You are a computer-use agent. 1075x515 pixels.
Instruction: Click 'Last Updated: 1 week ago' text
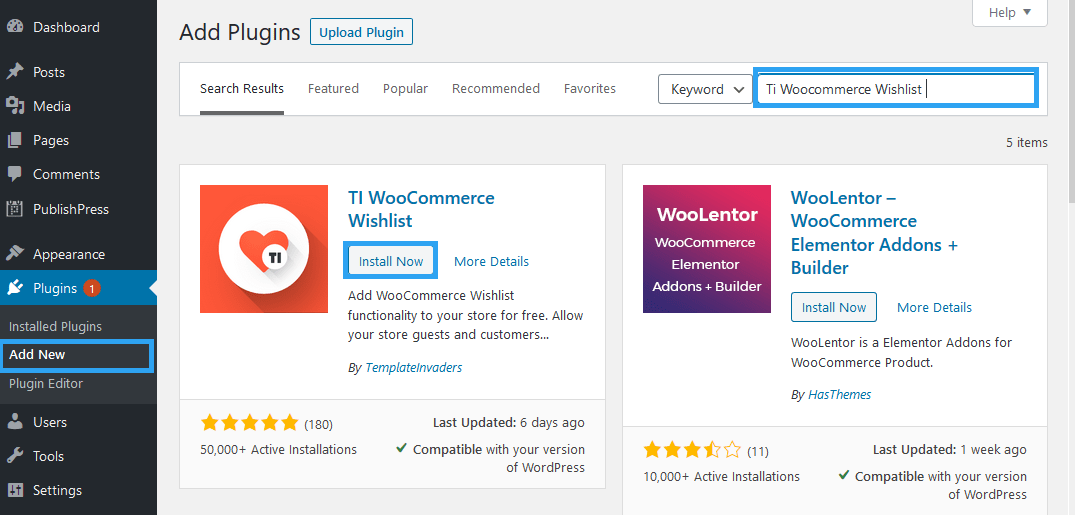point(950,450)
